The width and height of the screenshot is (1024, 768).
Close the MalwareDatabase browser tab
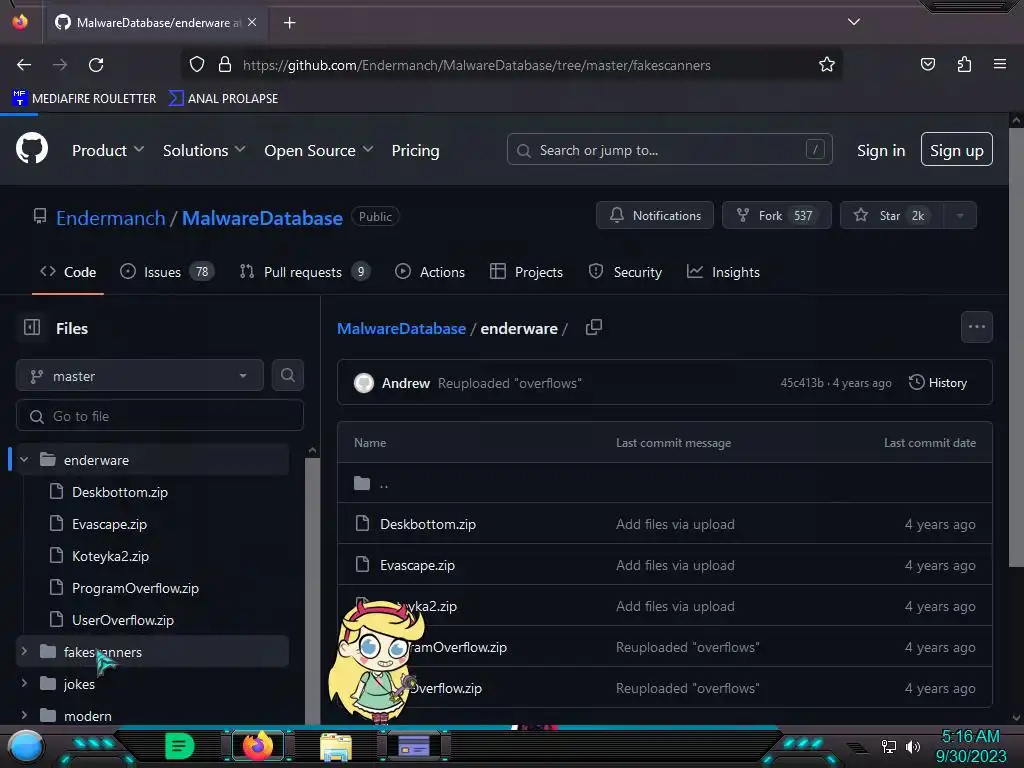tap(252, 22)
